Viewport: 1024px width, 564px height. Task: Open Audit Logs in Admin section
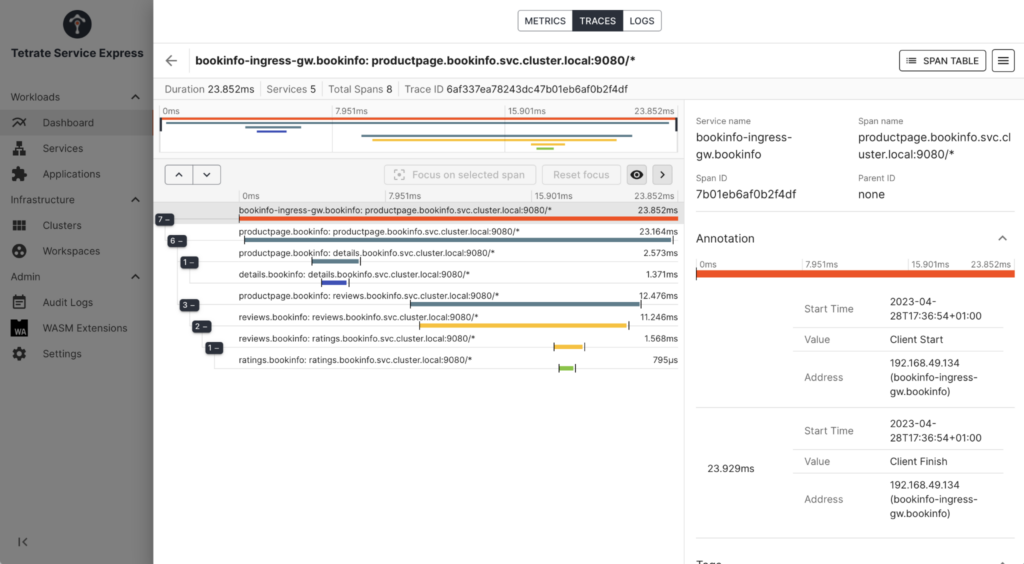(x=67, y=302)
